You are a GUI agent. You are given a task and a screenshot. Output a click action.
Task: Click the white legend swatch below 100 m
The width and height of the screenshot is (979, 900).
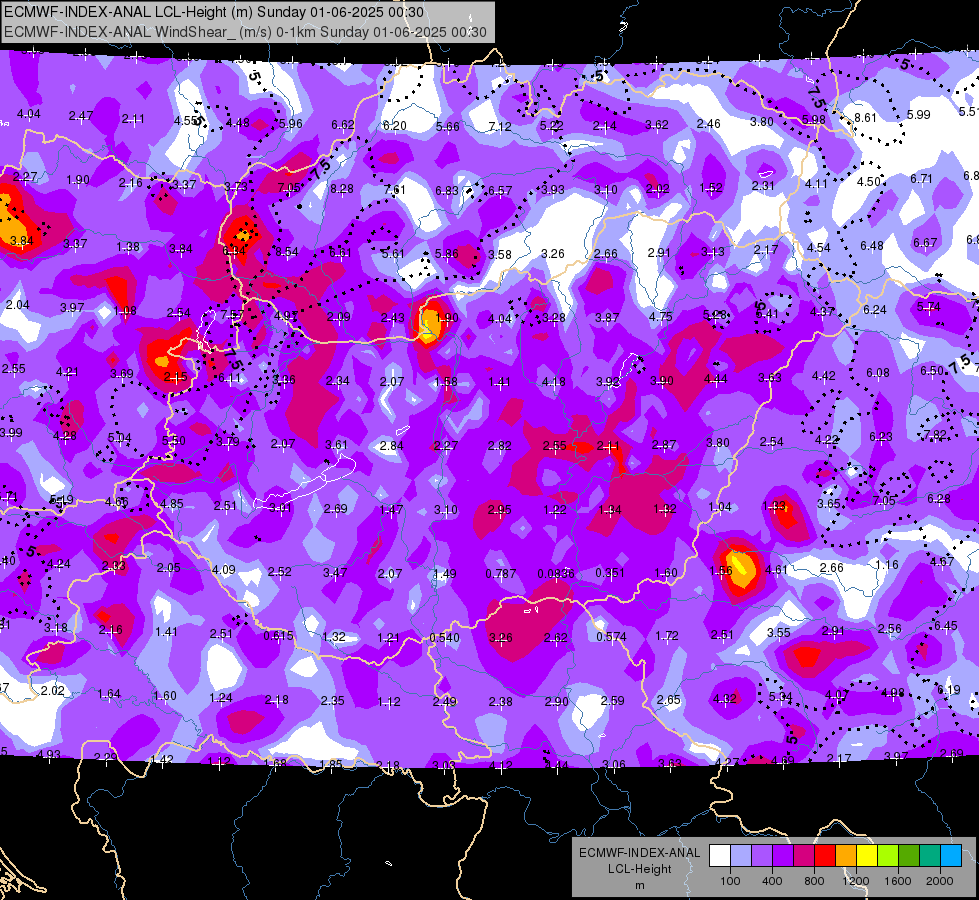click(x=720, y=856)
